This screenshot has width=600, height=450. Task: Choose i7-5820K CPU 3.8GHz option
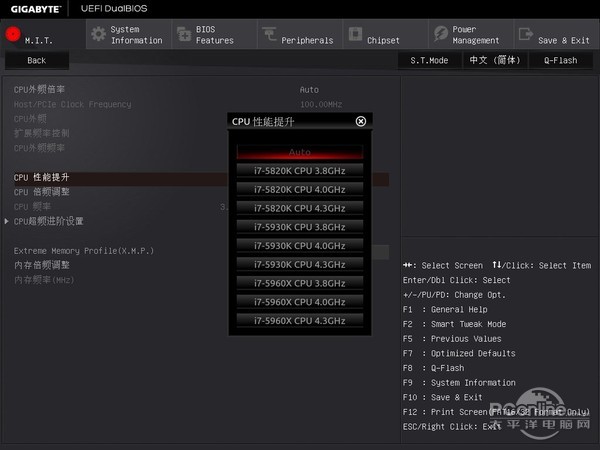[300, 170]
